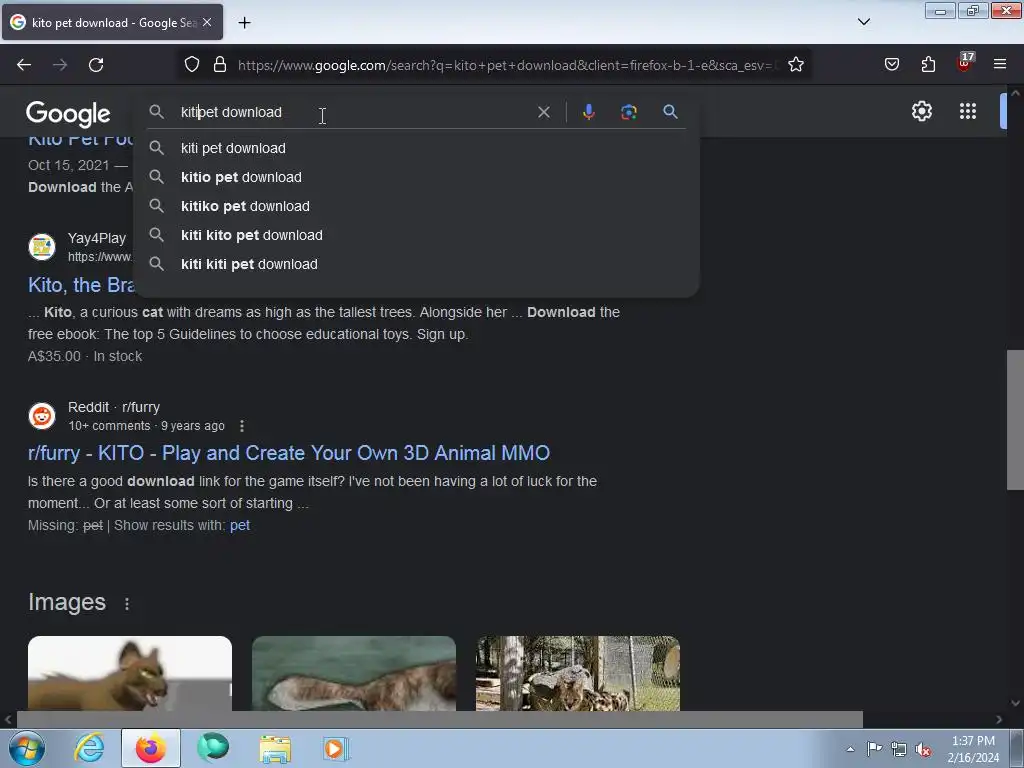Screen dimensions: 1024x768
Task: Click 'Oct 15, 2021' result date text
Action: (69, 165)
